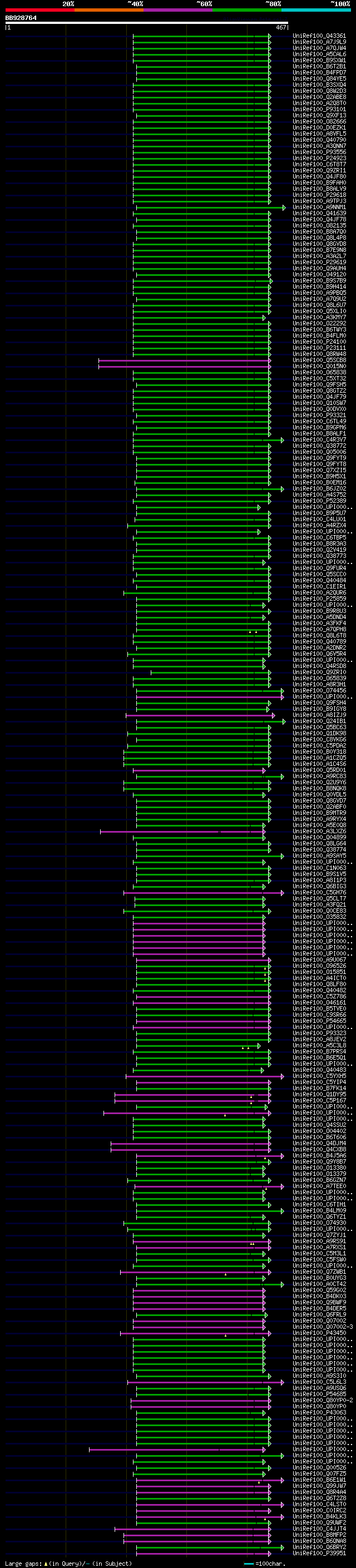Click the cyan ~100% identity legend segment
The width and height of the screenshot is (356, 1568).
(317, 10)
